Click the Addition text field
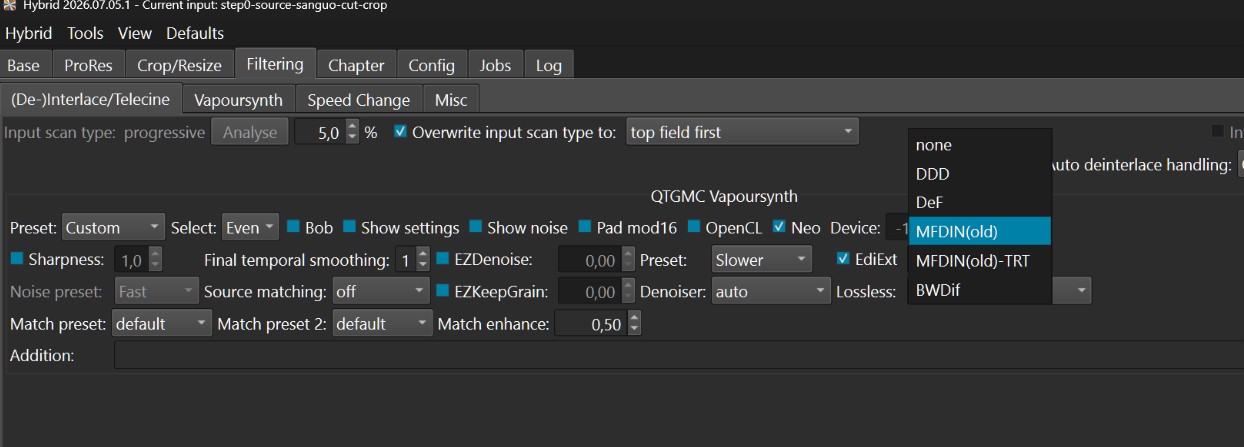Image resolution: width=1244 pixels, height=447 pixels. click(679, 355)
